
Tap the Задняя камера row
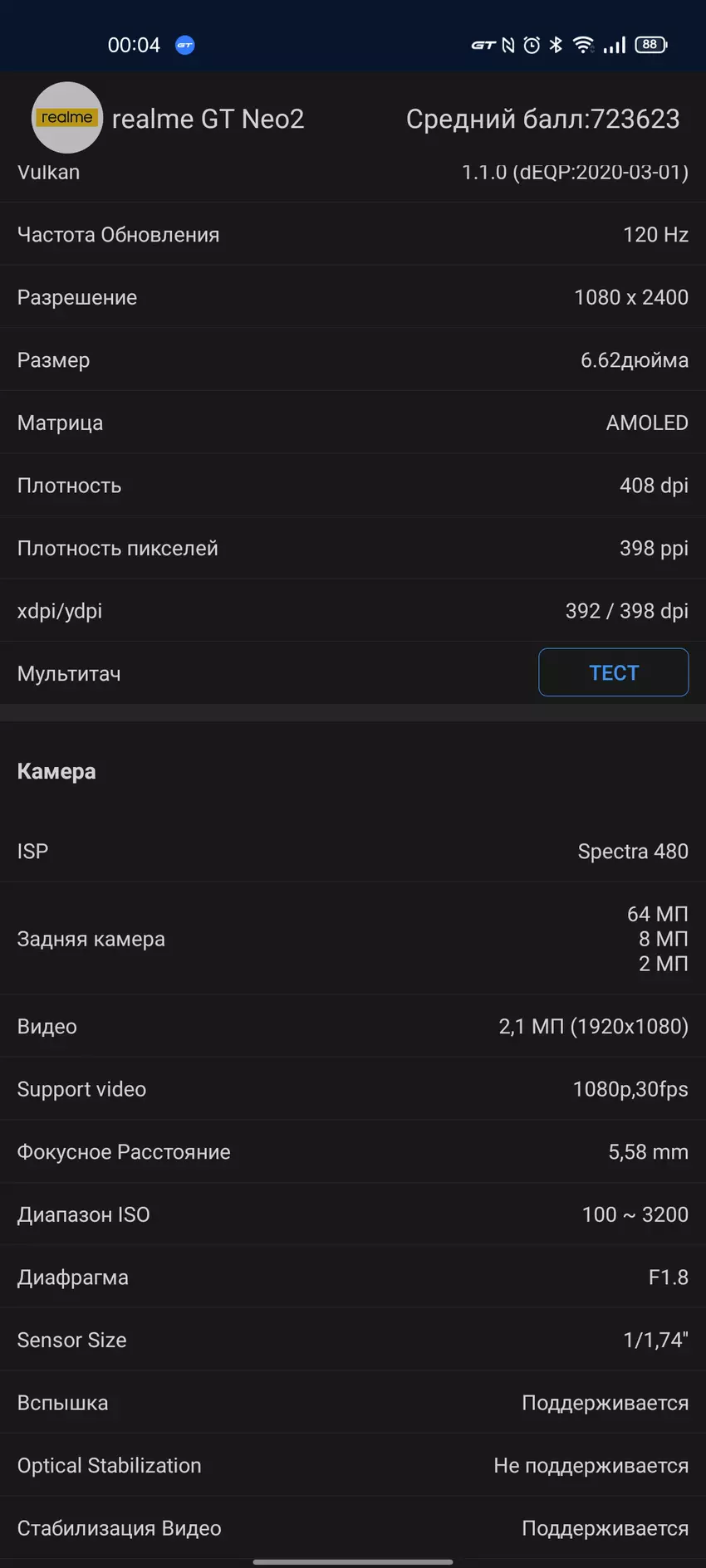(353, 939)
